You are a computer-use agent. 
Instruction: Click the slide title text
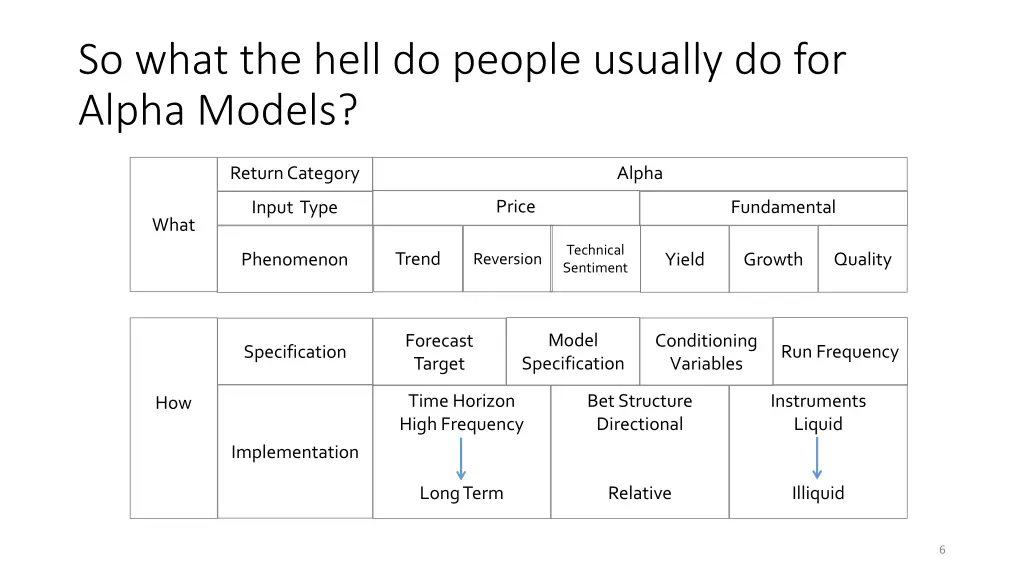[462, 84]
